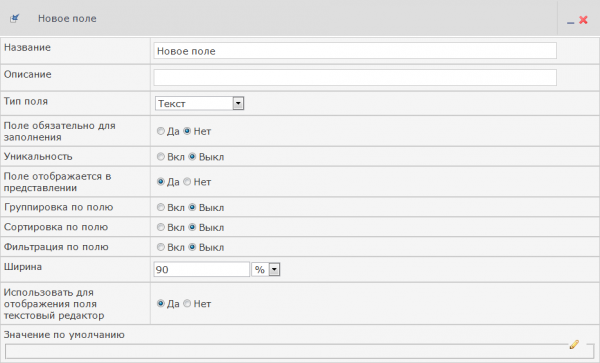This screenshot has width=600, height=363.
Task: Open the 'Тип поля' dropdown showing Текст
Action: click(199, 103)
